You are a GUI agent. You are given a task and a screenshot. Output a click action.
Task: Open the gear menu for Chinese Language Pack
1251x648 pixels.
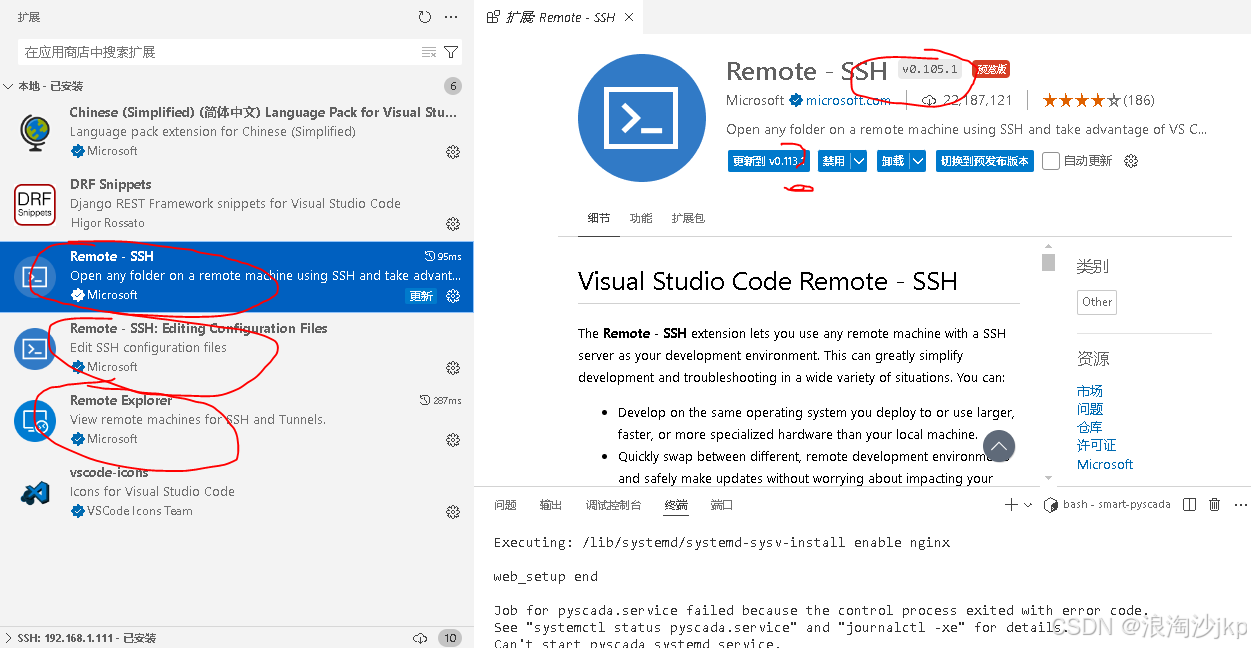(453, 152)
